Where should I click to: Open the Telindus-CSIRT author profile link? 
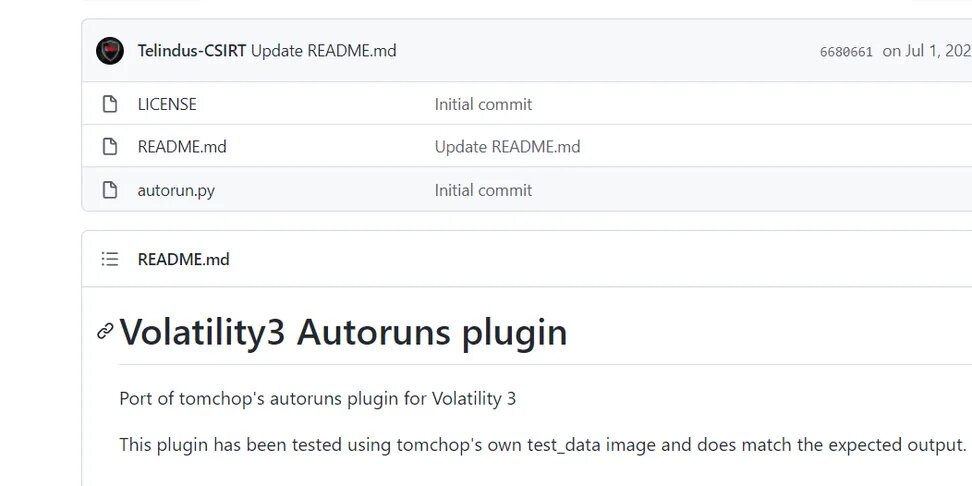(x=192, y=51)
